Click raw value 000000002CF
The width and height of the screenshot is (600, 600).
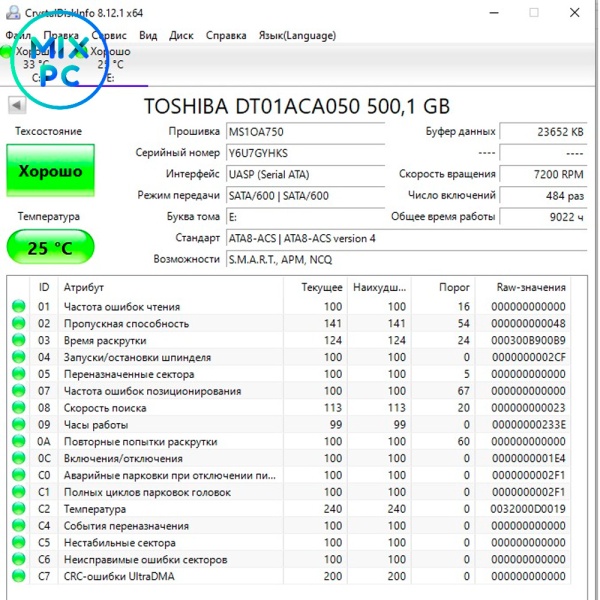click(529, 357)
